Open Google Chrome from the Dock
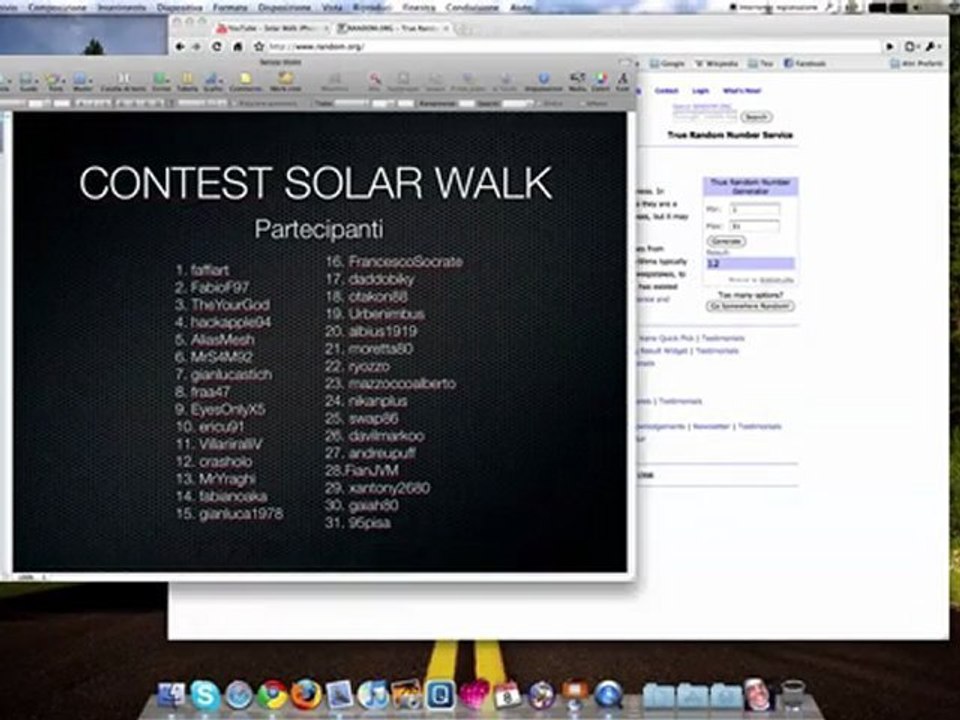The height and width of the screenshot is (720, 960). 272,696
